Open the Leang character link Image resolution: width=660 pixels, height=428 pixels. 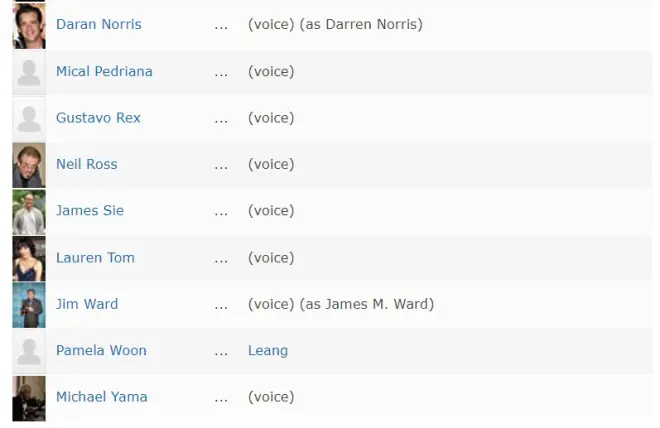pyautogui.click(x=268, y=350)
